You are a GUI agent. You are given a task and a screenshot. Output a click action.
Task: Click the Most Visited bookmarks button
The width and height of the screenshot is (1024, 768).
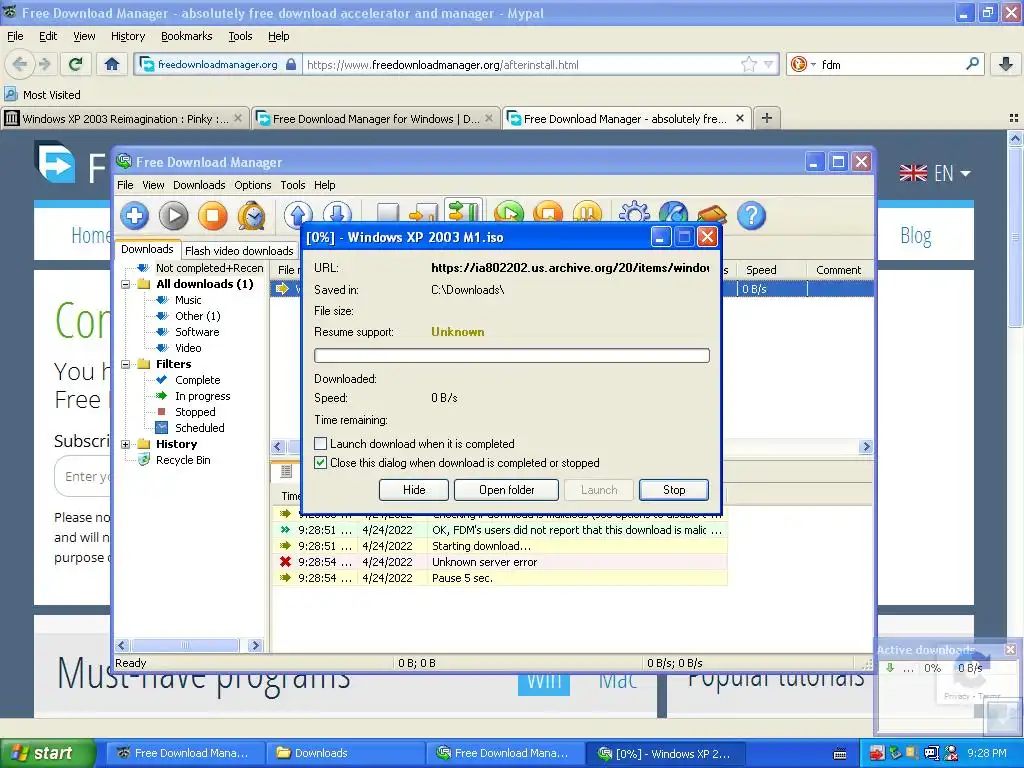(x=43, y=95)
